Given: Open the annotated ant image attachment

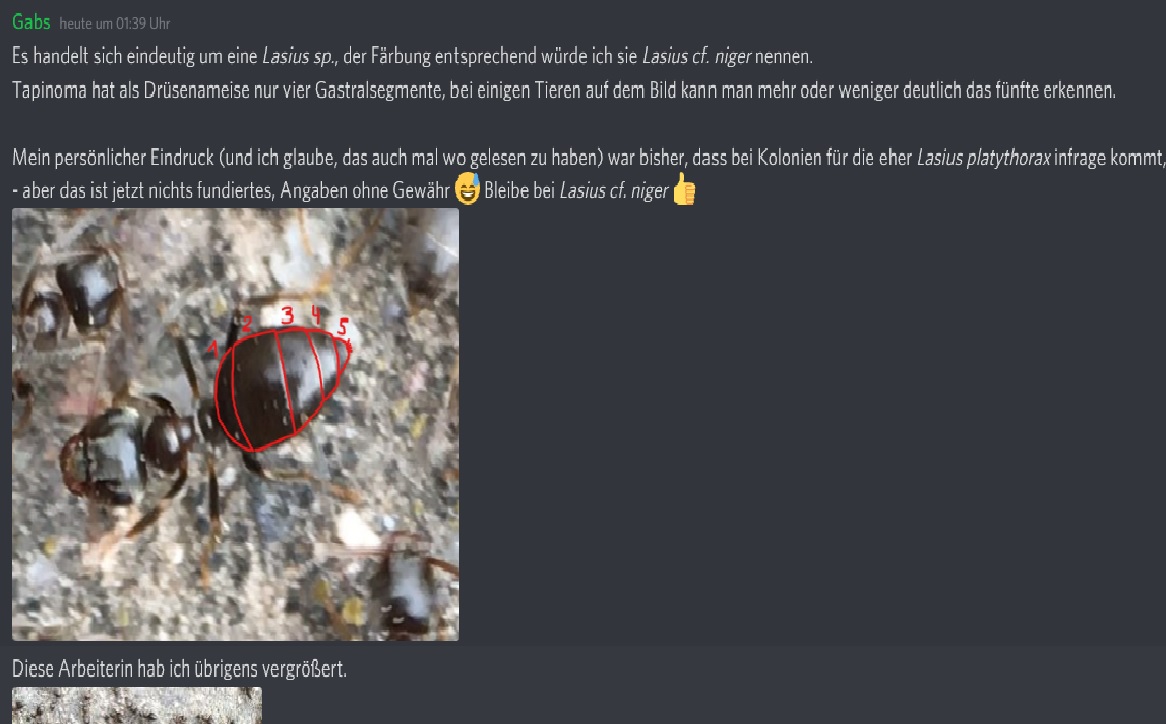Looking at the screenshot, I should 235,424.
